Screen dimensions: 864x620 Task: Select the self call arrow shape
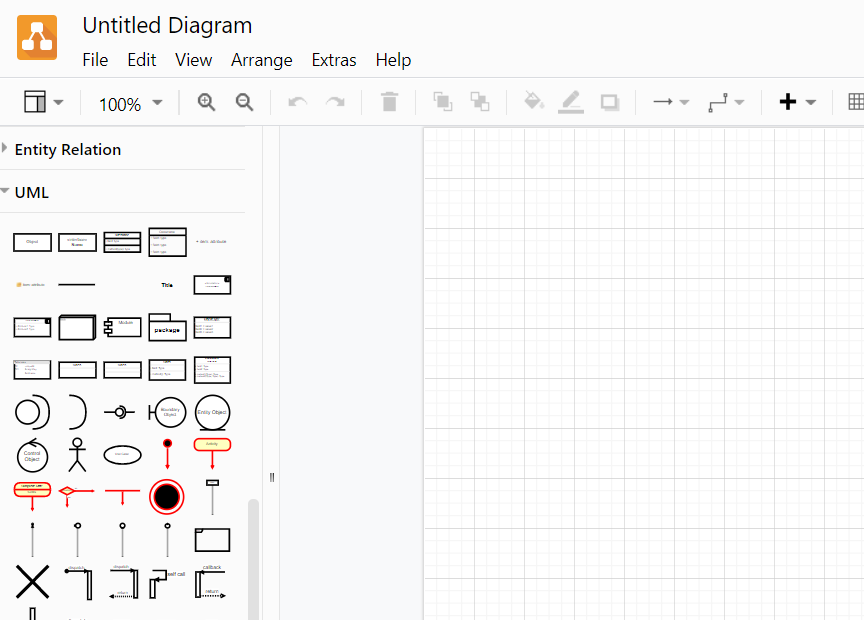[x=167, y=583]
